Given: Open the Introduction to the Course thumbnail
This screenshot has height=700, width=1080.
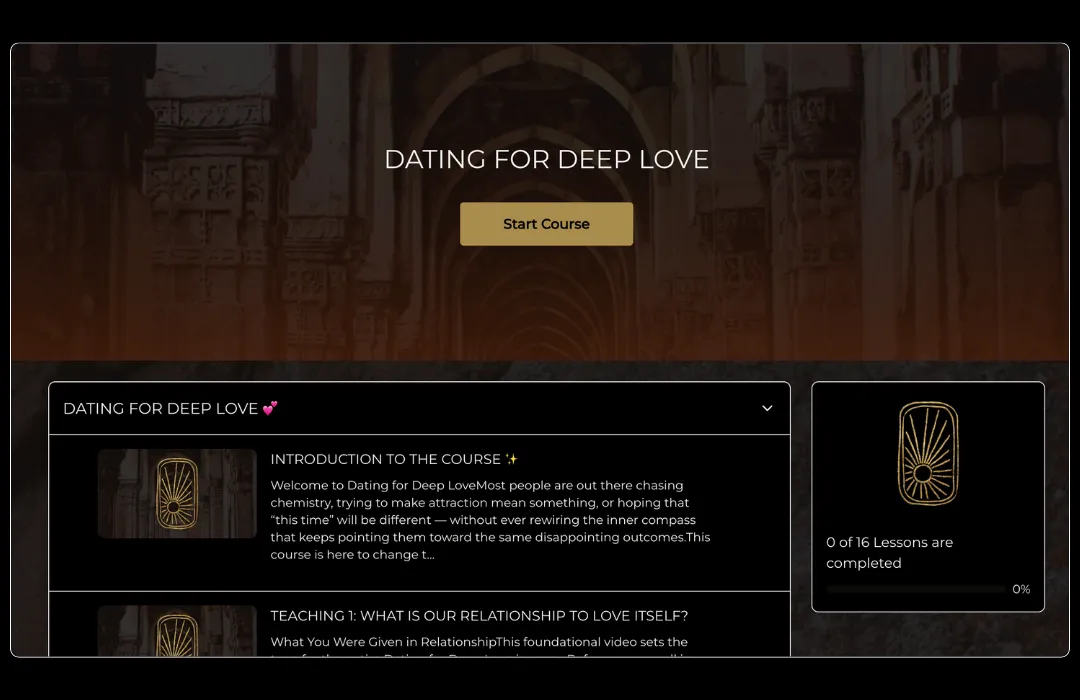Looking at the screenshot, I should (177, 493).
